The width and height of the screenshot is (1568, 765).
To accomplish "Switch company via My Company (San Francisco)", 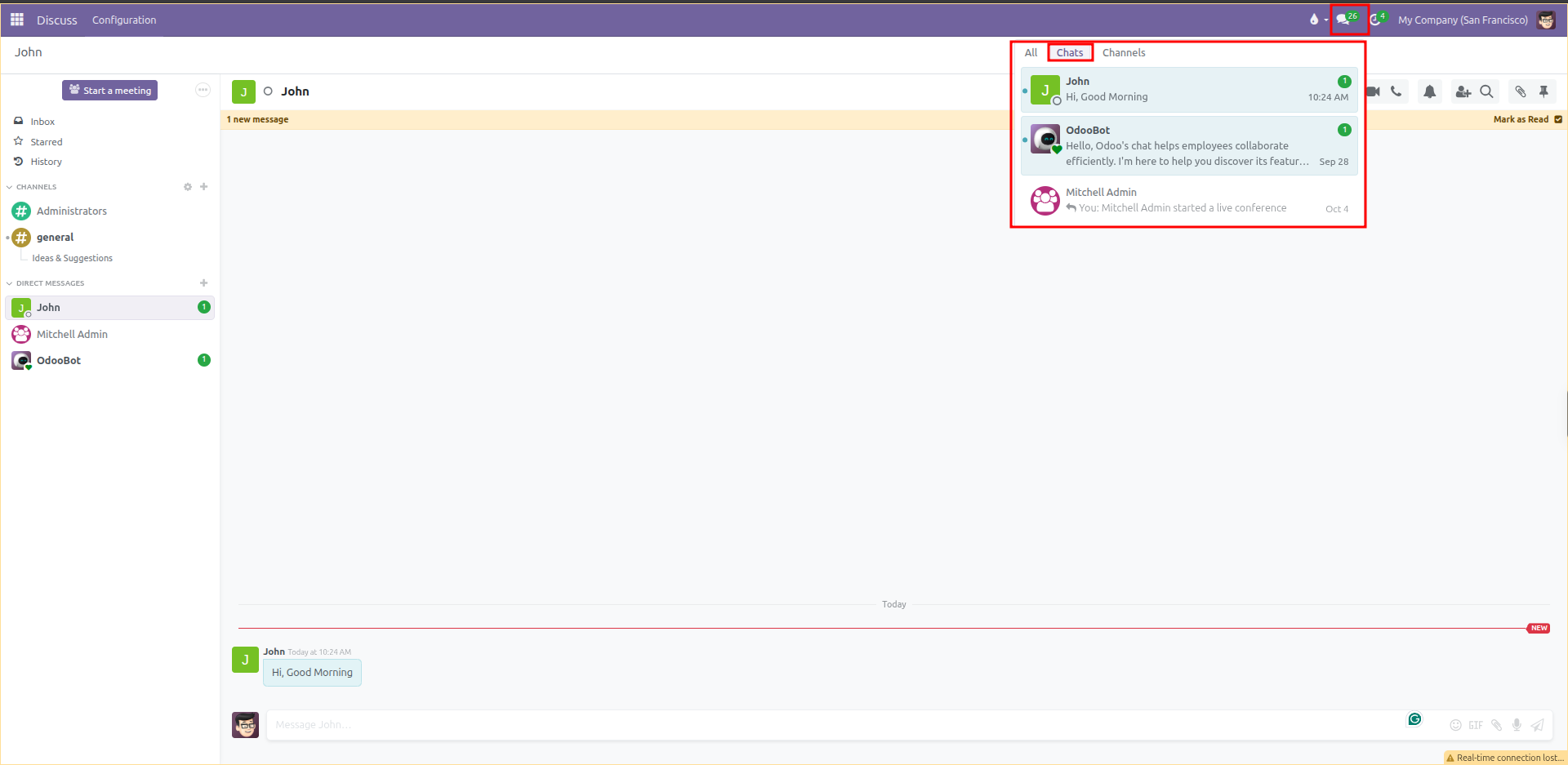I will tap(1463, 20).
